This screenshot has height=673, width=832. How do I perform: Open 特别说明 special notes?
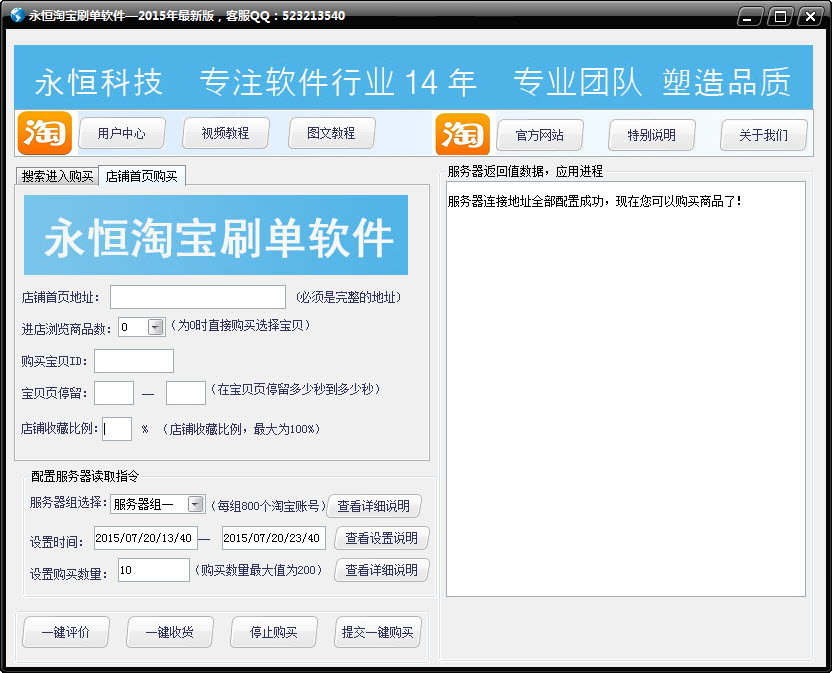[652, 135]
